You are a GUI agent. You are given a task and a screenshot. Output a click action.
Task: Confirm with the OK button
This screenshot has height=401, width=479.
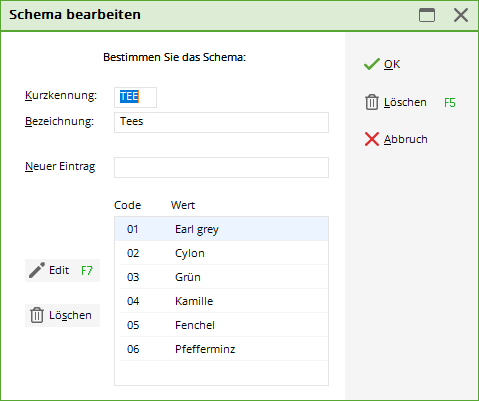pos(382,64)
